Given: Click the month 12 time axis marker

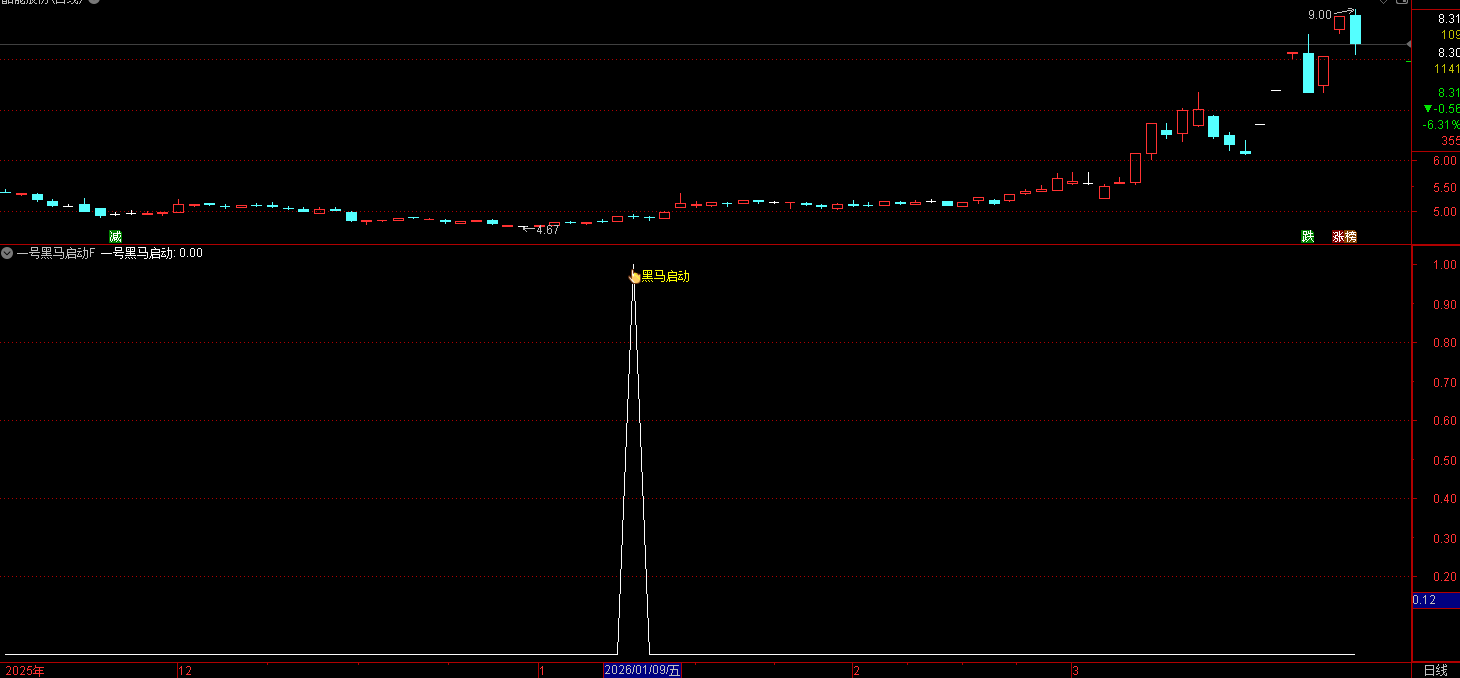Looking at the screenshot, I should [185, 670].
